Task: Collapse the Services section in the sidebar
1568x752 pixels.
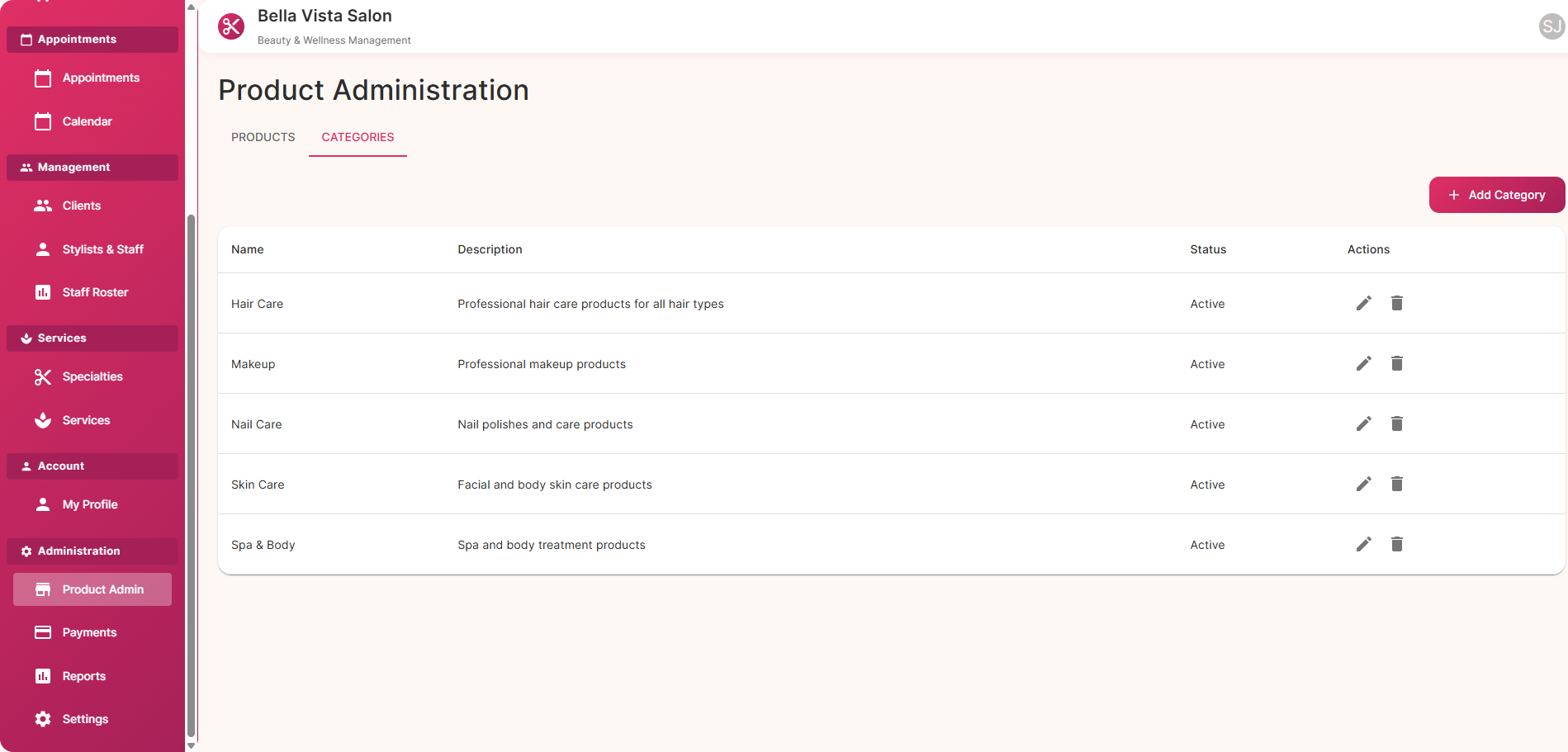Action: 92,338
